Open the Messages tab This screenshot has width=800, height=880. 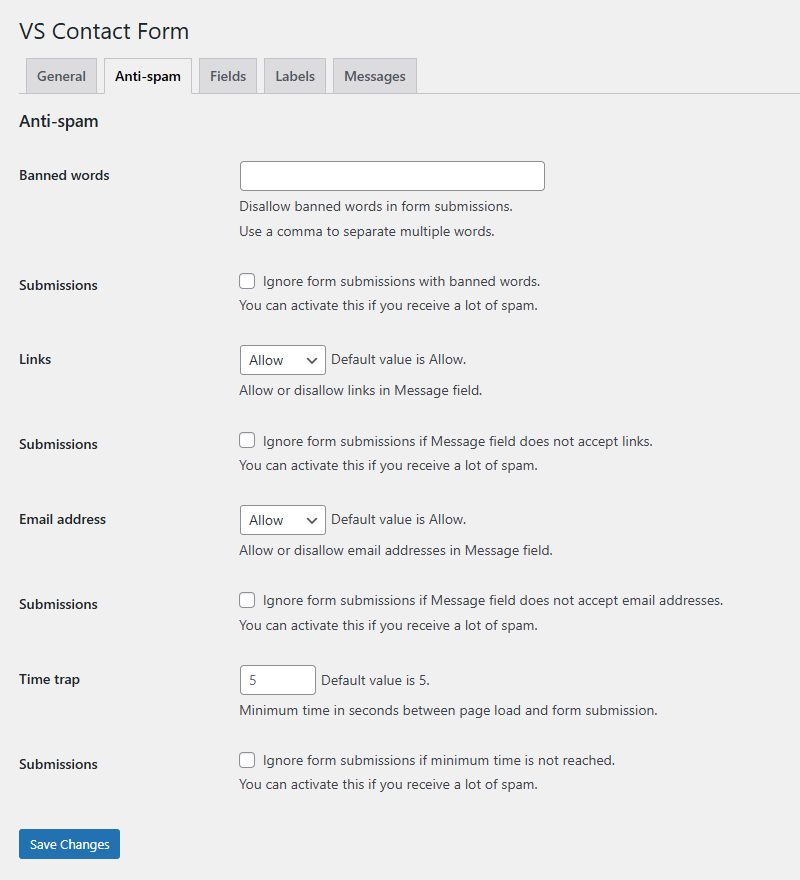pos(374,75)
